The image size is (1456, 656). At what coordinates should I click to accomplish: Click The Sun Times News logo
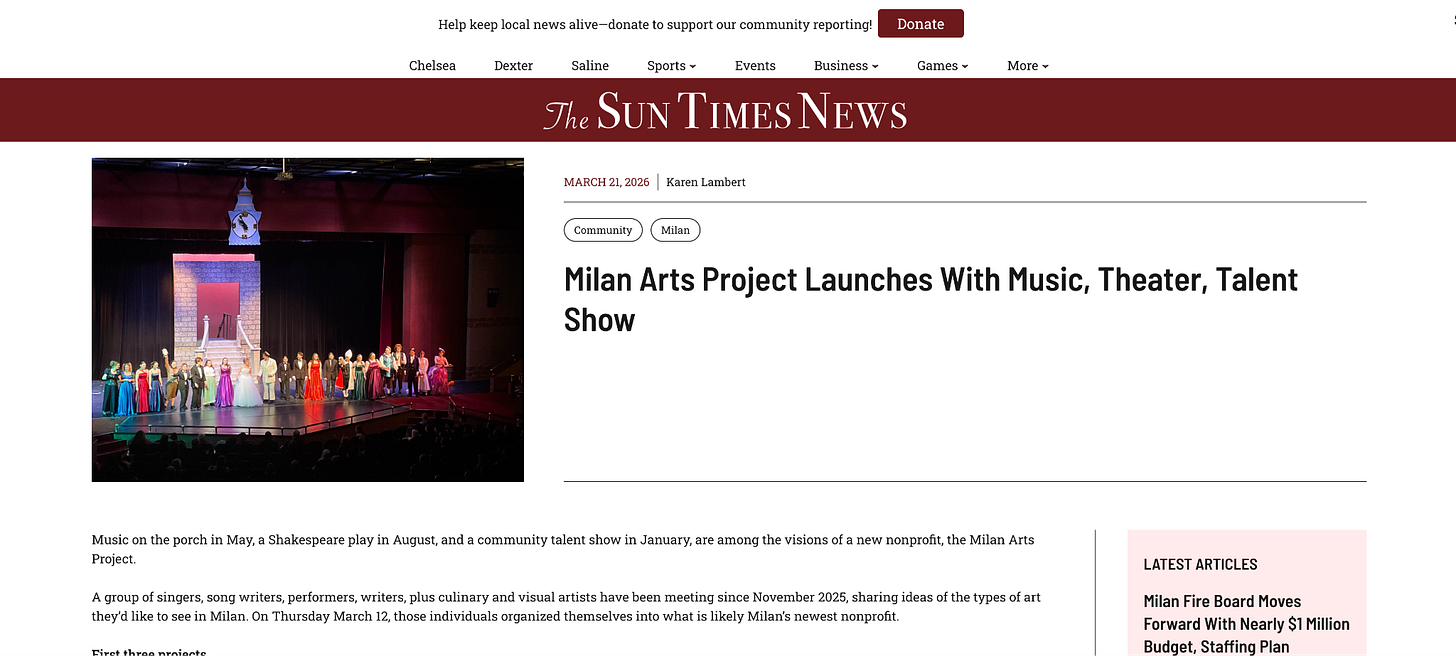pos(726,111)
